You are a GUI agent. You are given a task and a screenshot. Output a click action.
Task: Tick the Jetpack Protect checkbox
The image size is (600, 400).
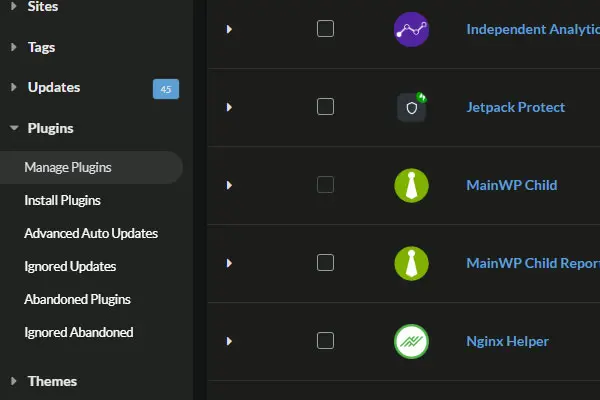click(x=325, y=107)
